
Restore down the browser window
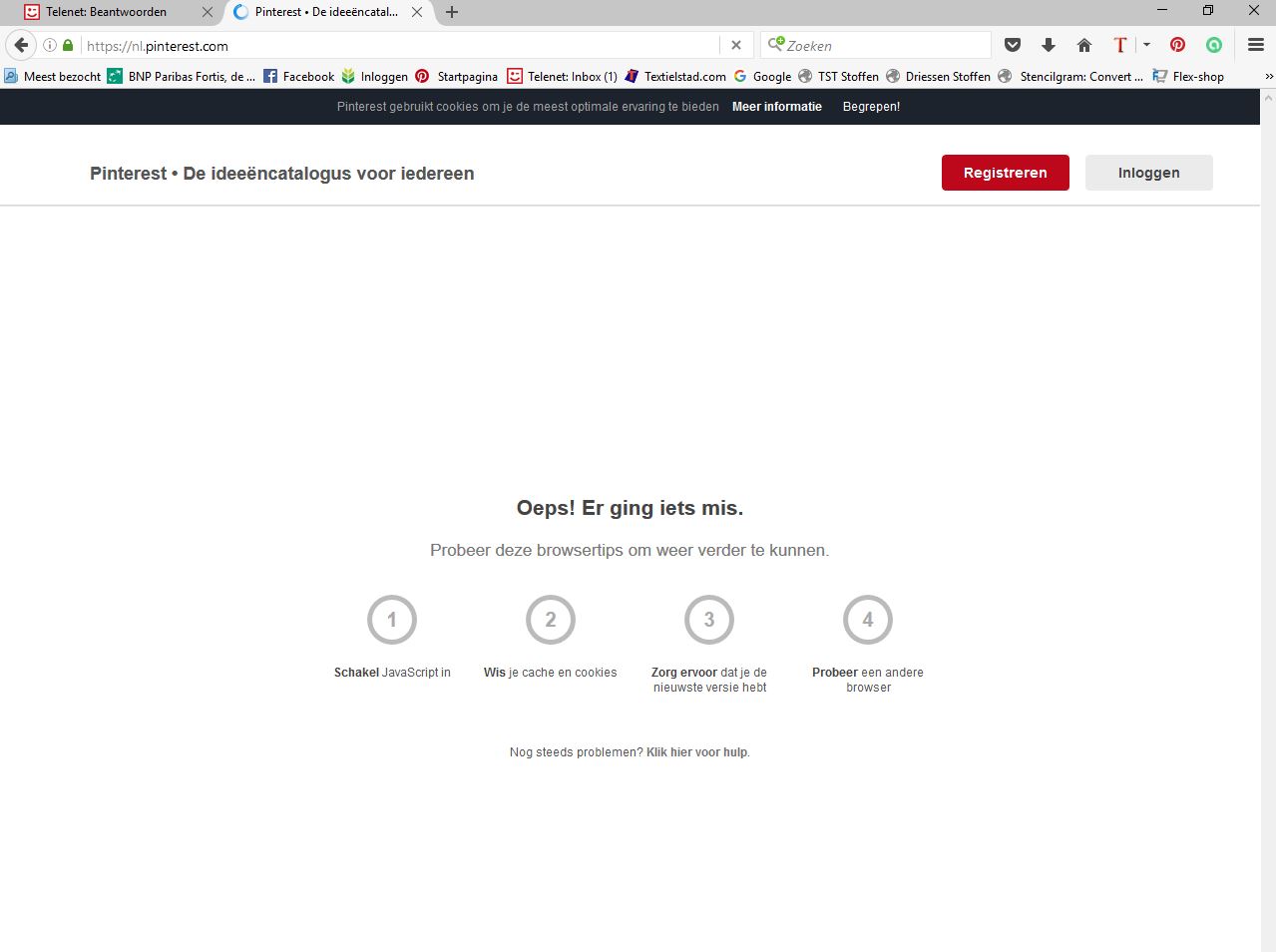pos(1208,10)
